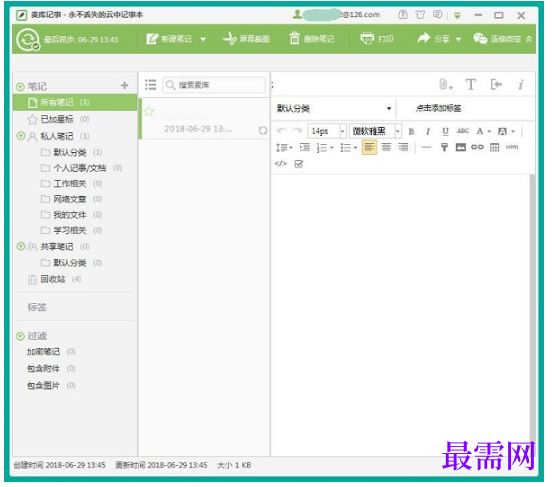The image size is (554, 487).
Task: Open the title bar main menu dropdown arrow
Action: point(457,16)
